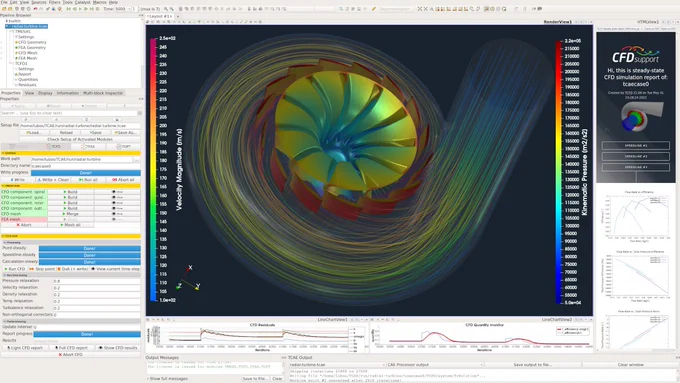Click the Abort all button

(x=123, y=180)
